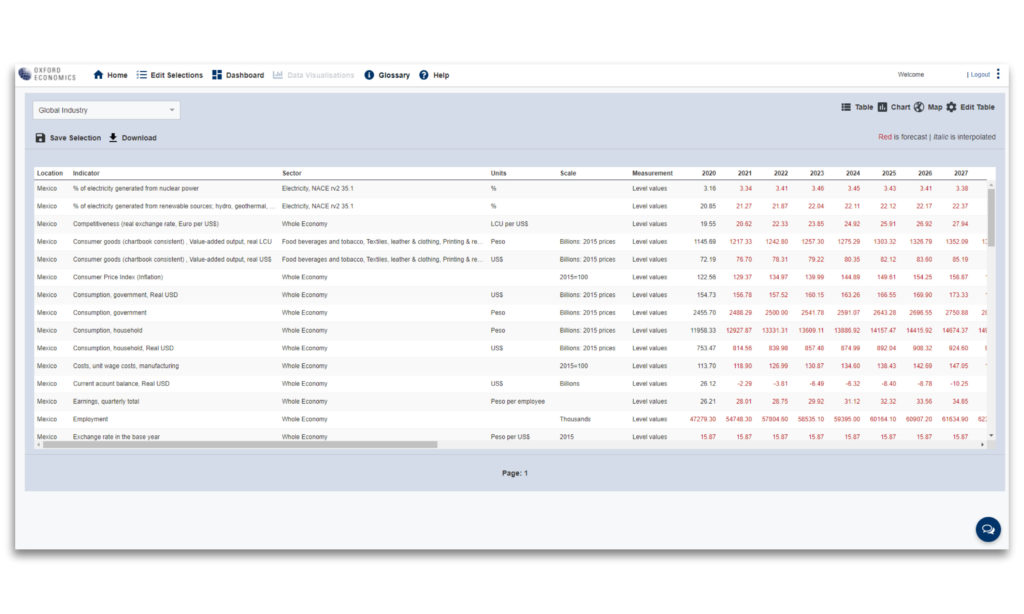Switch to Chart view
Screen dimensions: 1024x614
894,107
